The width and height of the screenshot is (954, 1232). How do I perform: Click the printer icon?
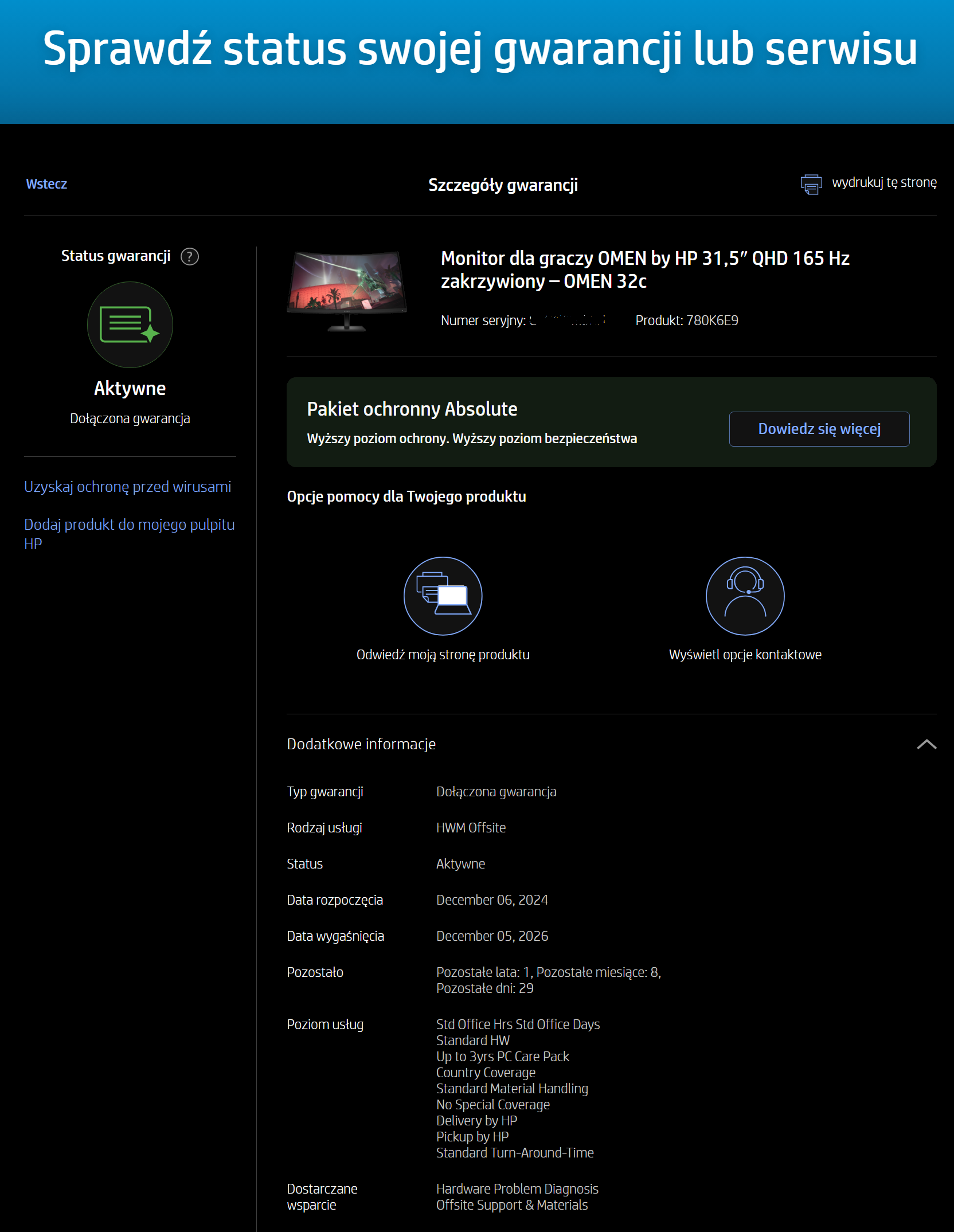[x=811, y=184]
